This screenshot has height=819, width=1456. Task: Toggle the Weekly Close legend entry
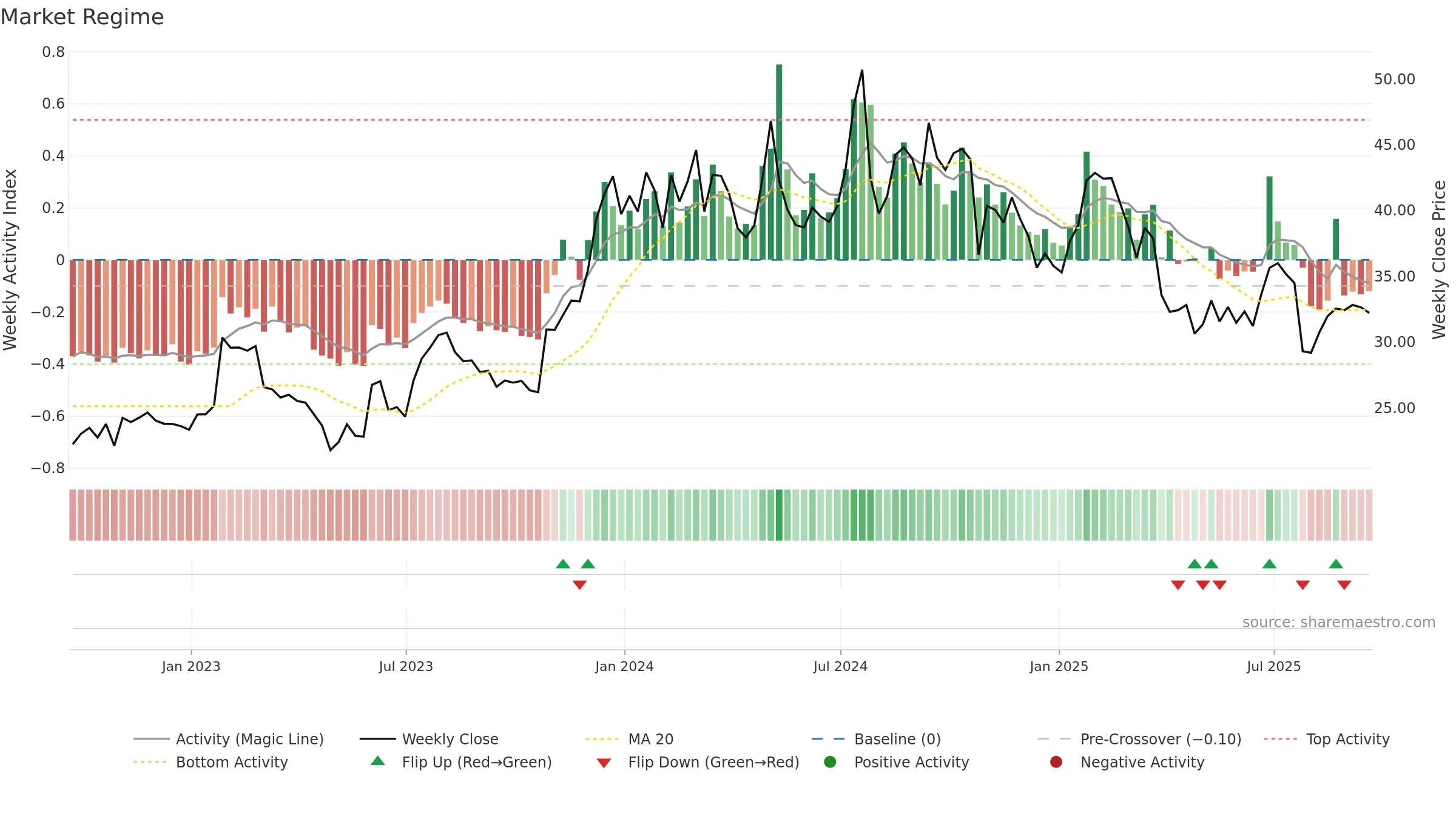pos(429,739)
